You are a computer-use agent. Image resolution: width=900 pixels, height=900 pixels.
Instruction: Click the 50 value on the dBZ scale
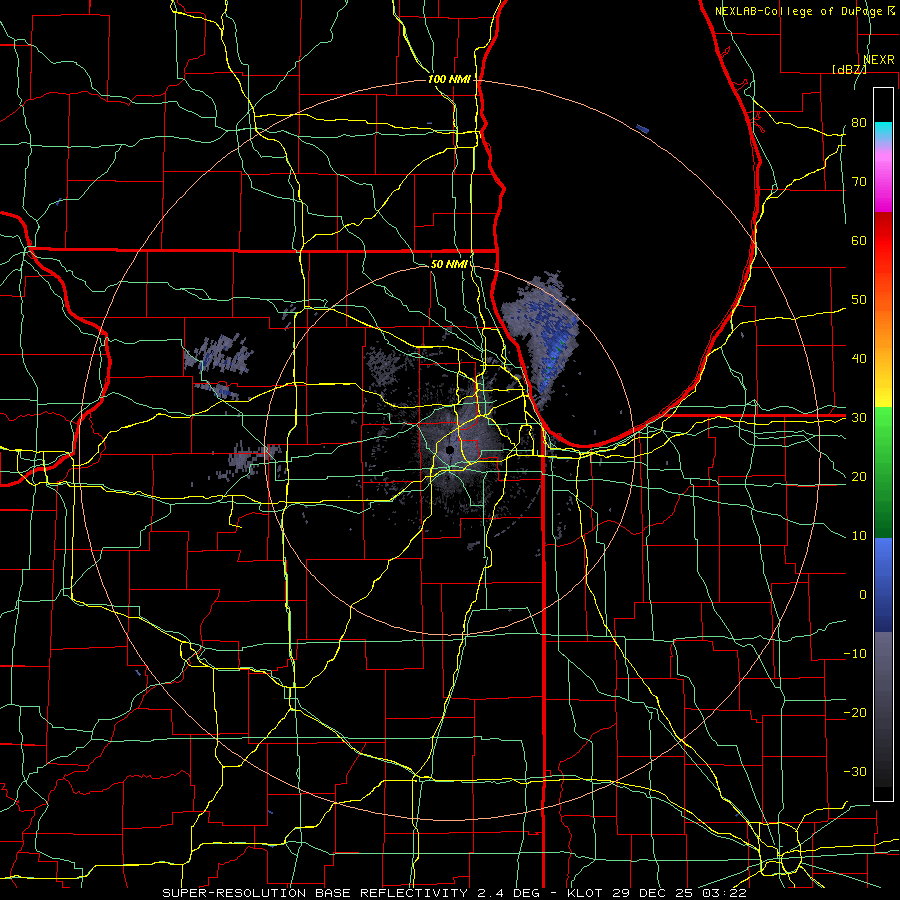(859, 300)
